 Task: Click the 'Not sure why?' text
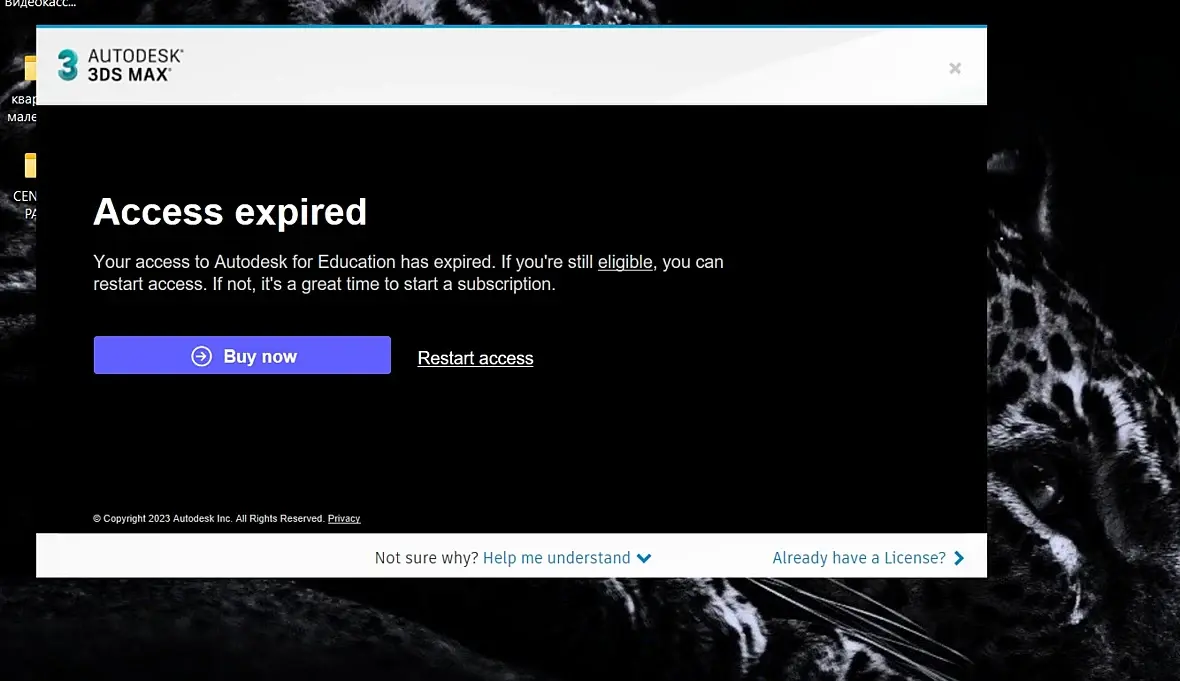pos(426,558)
